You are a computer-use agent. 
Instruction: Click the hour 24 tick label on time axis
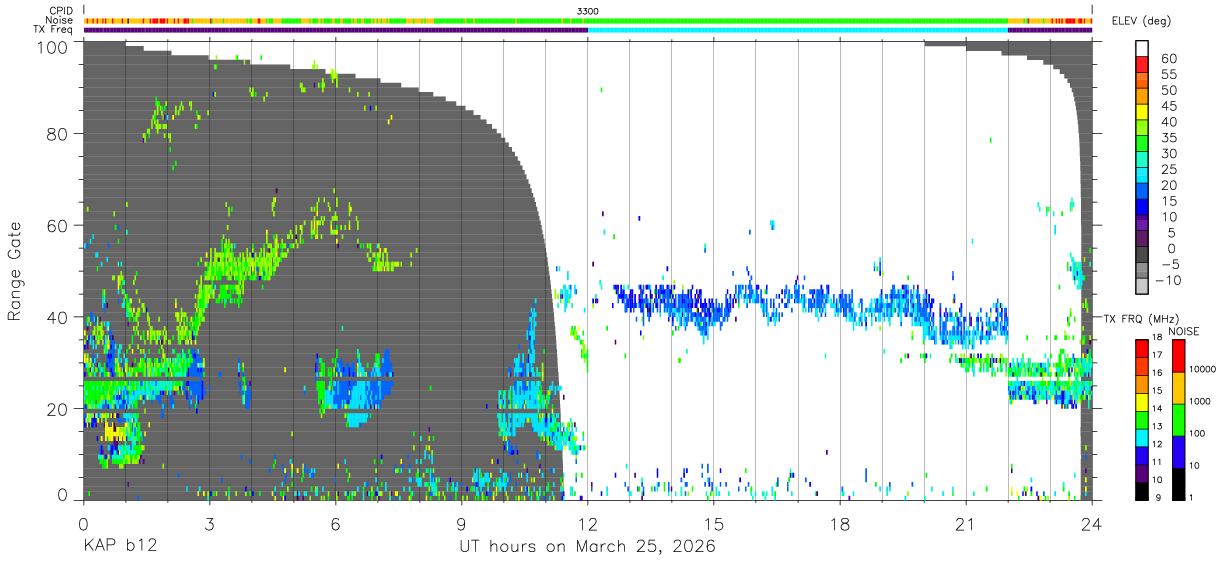click(x=1092, y=524)
